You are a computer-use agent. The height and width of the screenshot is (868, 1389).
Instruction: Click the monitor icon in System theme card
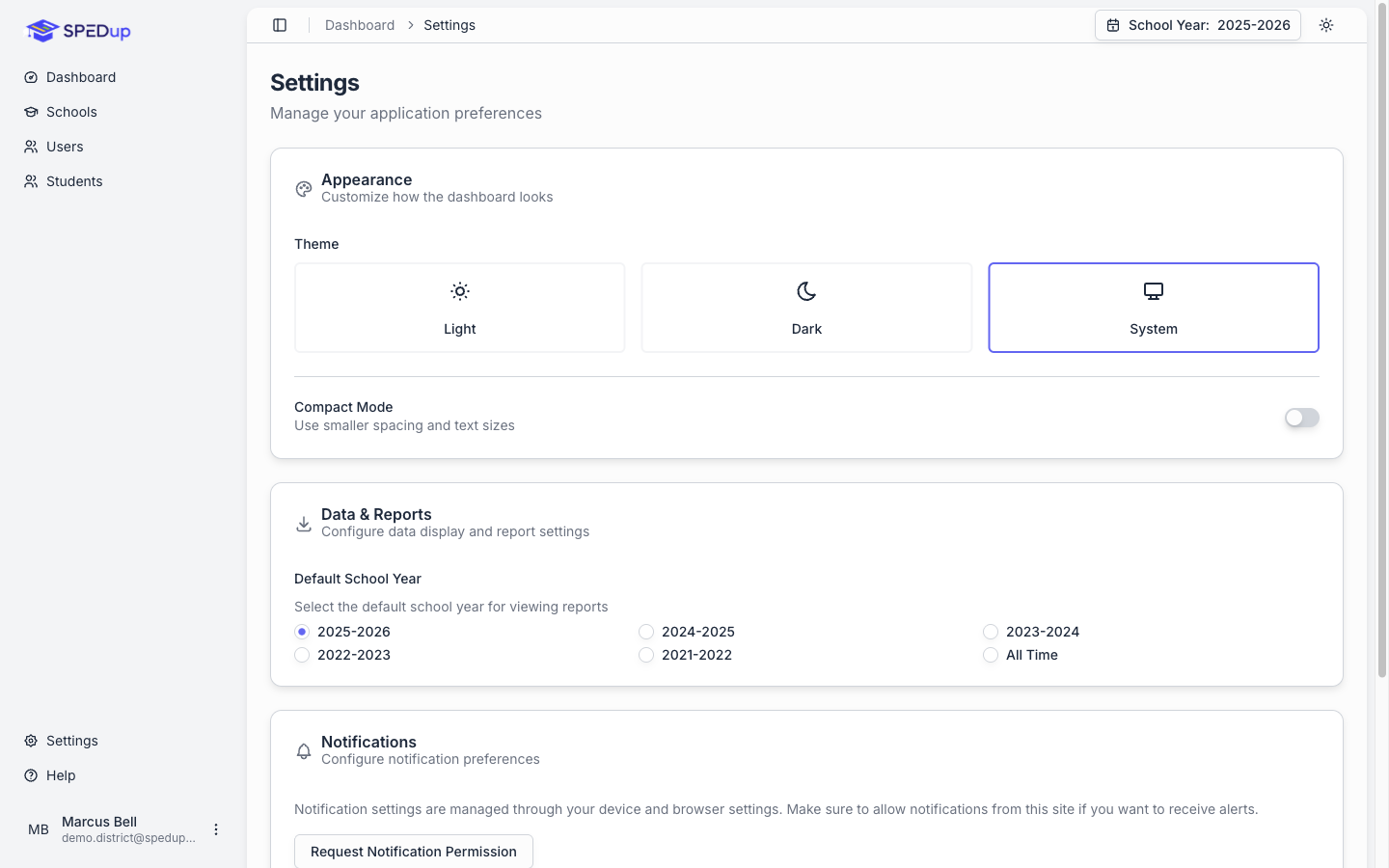[x=1154, y=291]
